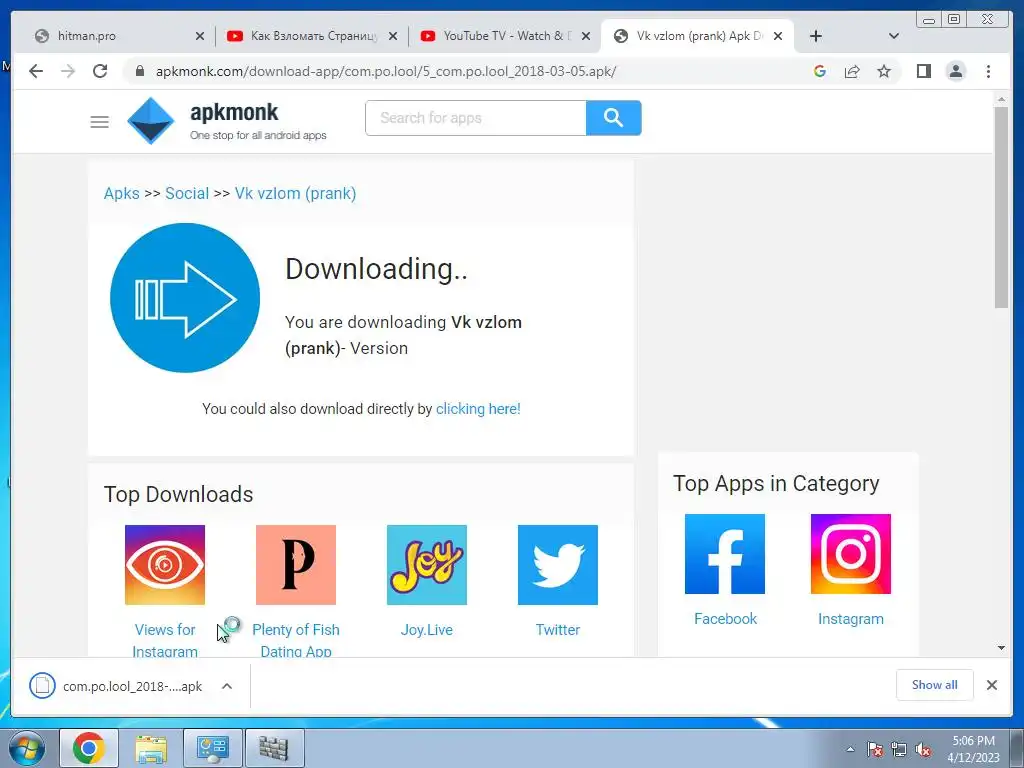
Task: Open Joy.Live app icon
Action: click(426, 565)
